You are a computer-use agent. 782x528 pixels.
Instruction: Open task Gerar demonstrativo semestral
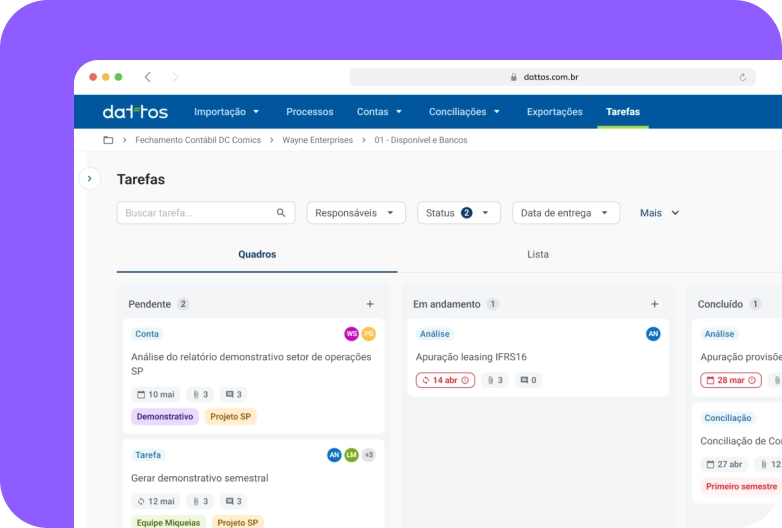pos(200,478)
